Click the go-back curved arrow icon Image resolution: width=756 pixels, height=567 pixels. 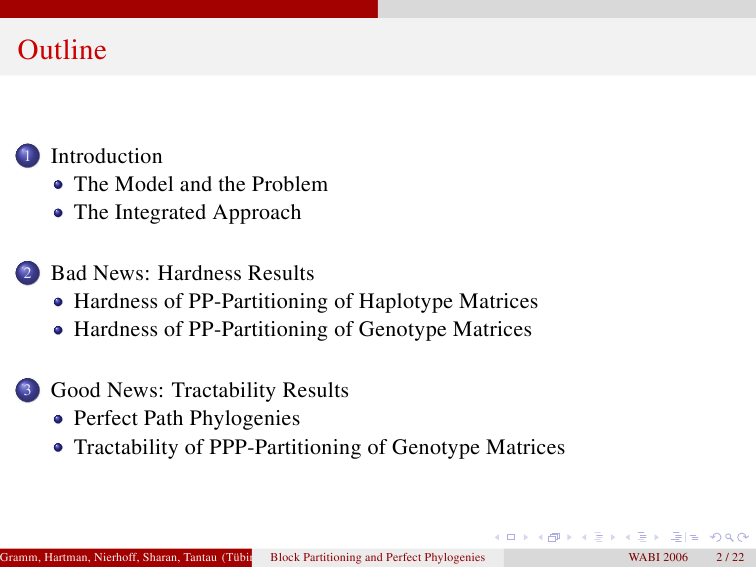tap(716, 537)
